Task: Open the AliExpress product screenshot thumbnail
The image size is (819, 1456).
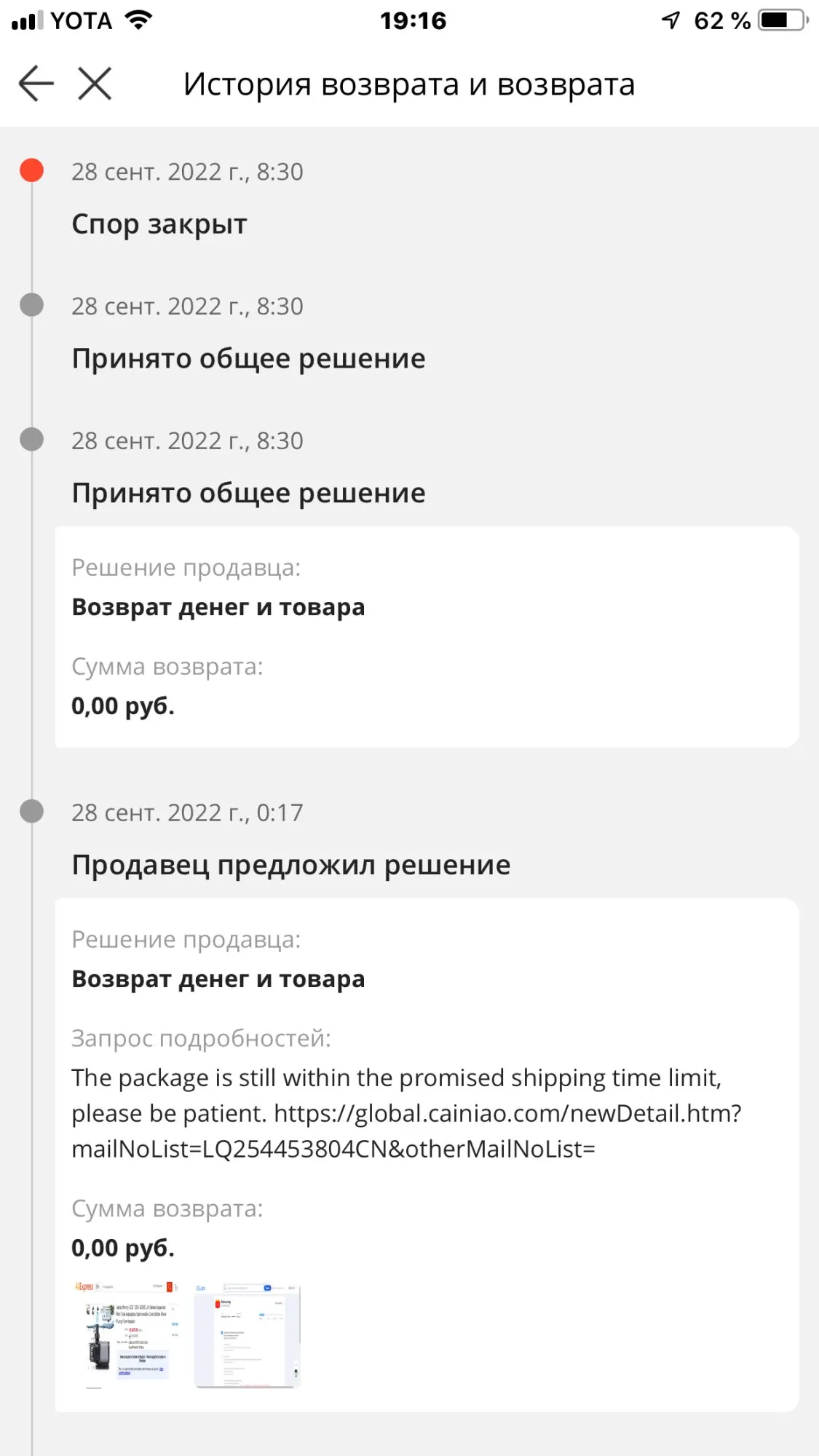Action: coord(125,1336)
